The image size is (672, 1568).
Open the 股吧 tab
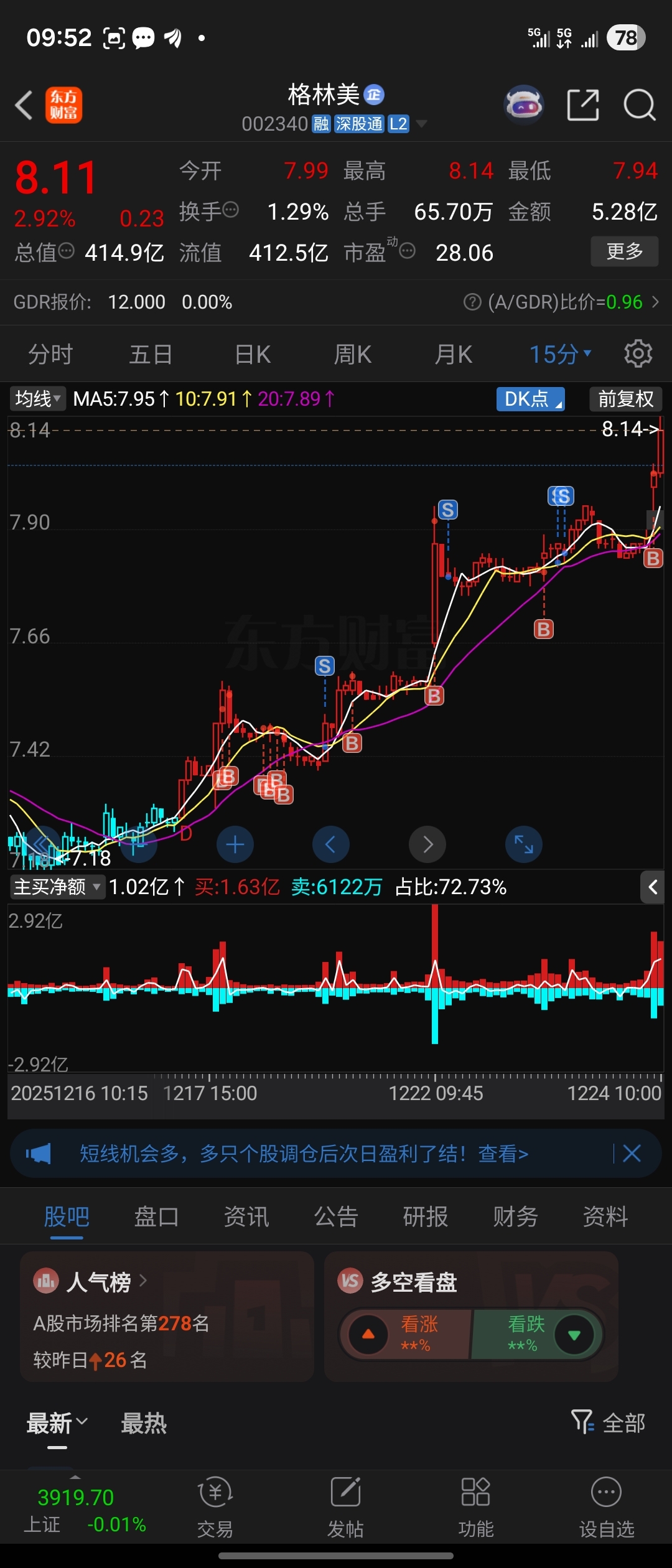[67, 1216]
